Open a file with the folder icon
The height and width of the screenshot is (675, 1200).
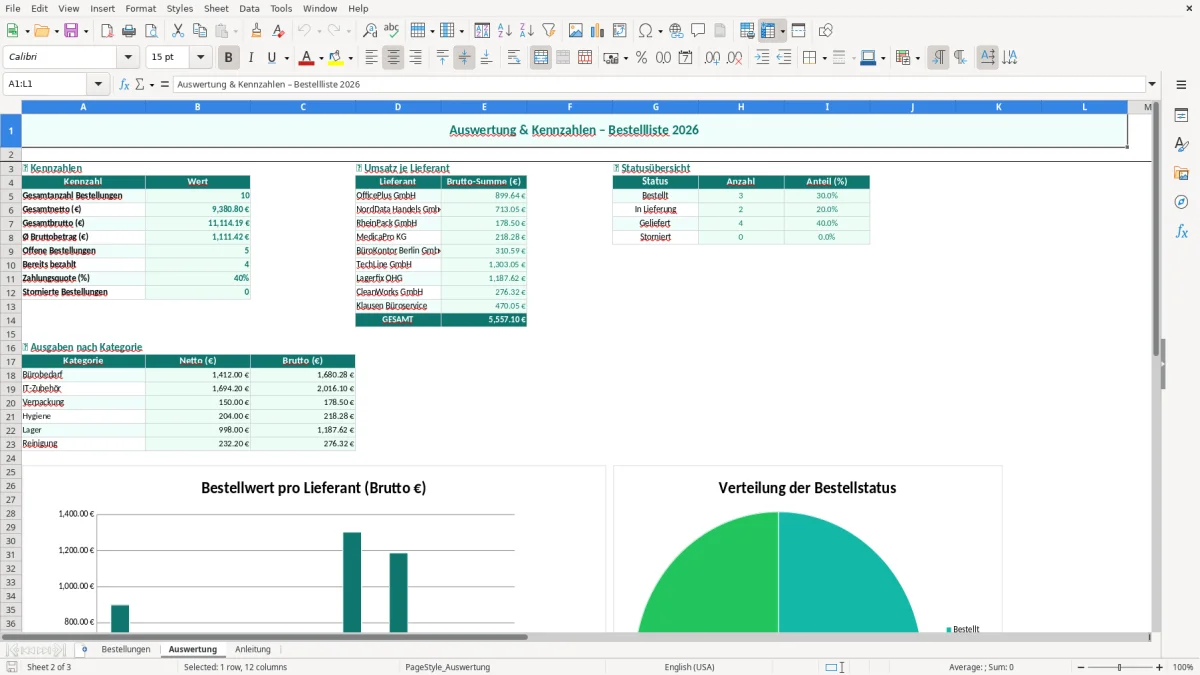click(41, 31)
